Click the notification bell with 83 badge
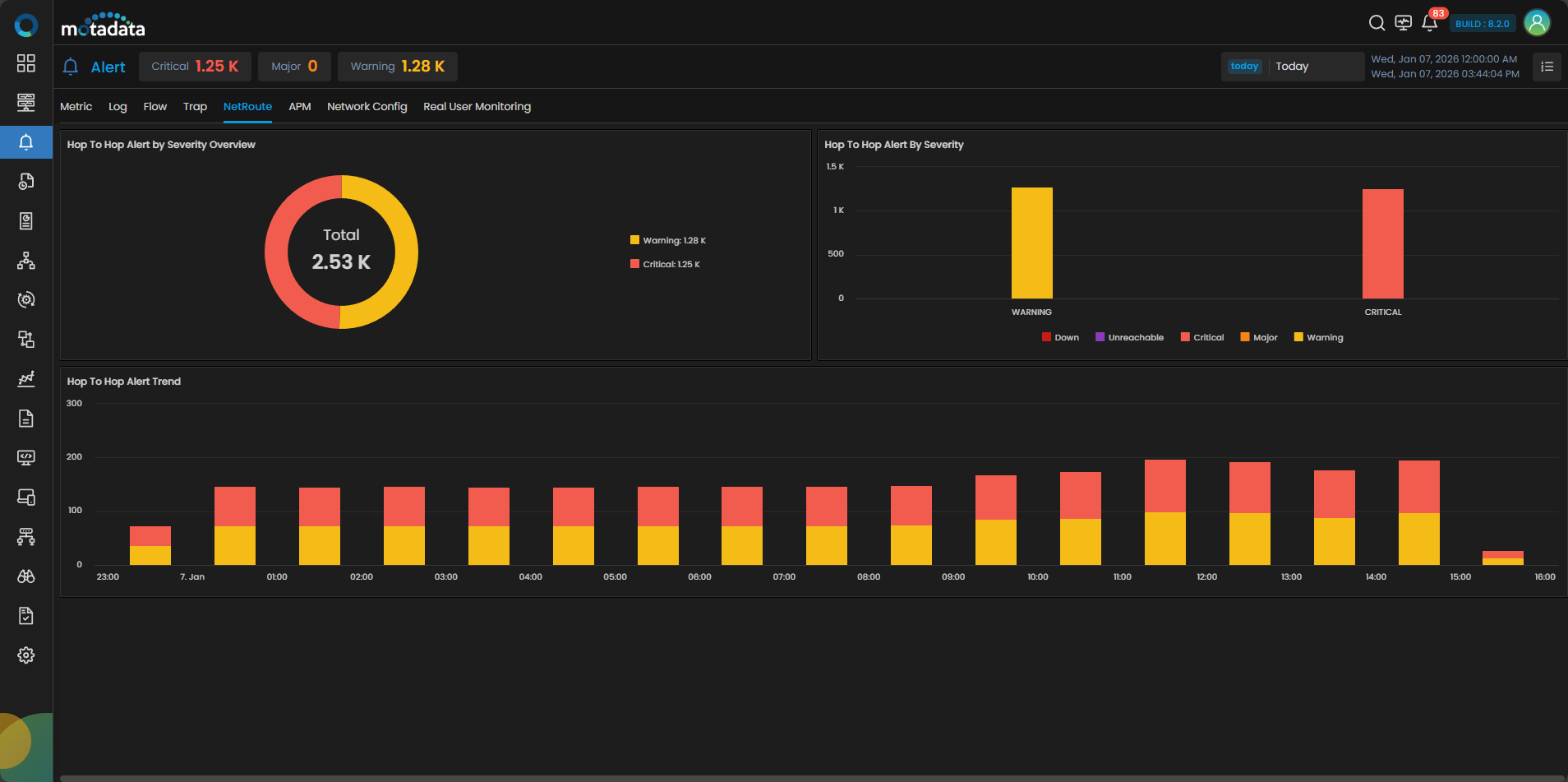Screen dimensions: 1568x782 click(x=1429, y=23)
